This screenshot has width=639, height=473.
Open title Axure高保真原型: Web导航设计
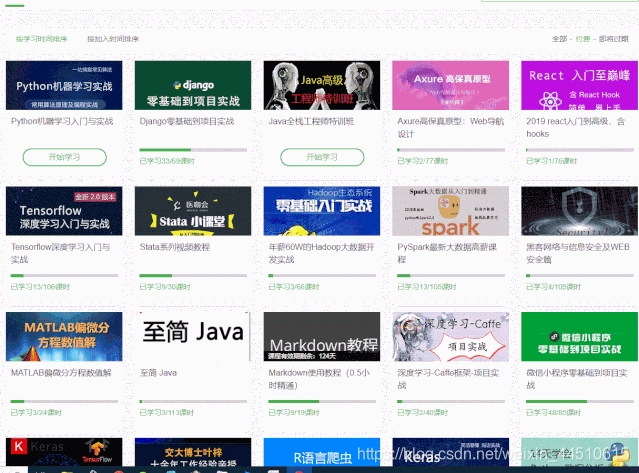pyautogui.click(x=450, y=128)
